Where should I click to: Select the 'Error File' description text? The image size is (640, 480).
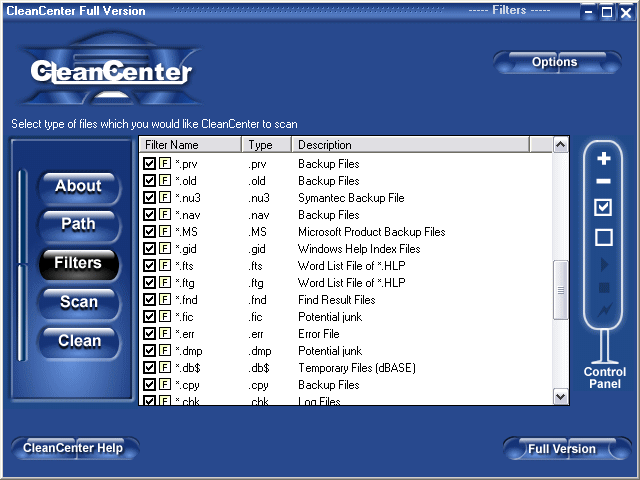pyautogui.click(x=319, y=334)
